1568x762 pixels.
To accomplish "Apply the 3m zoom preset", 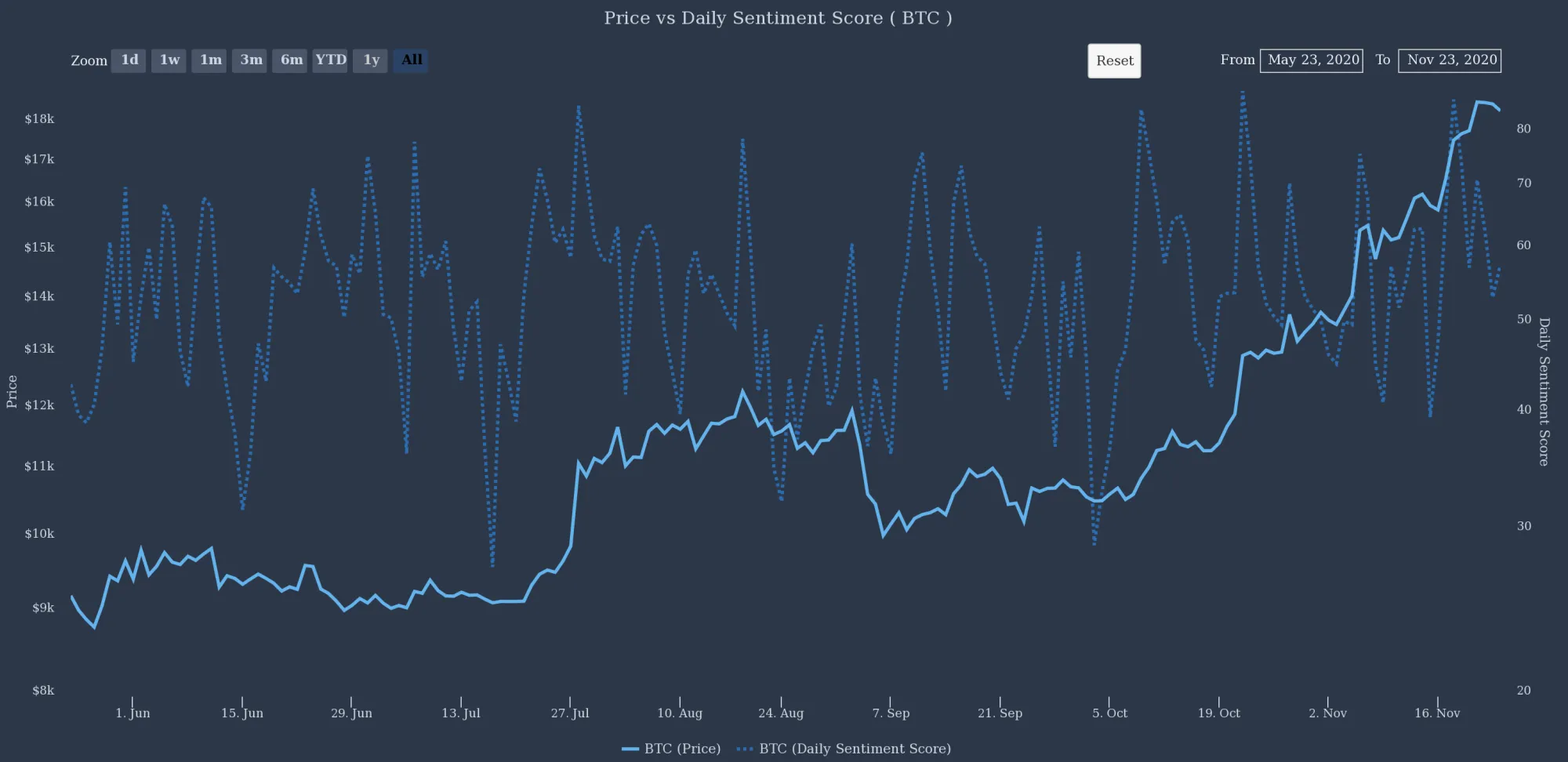I will (x=250, y=60).
